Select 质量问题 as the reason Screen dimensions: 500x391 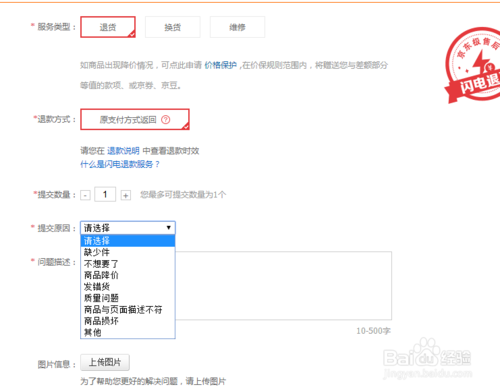[x=128, y=298]
